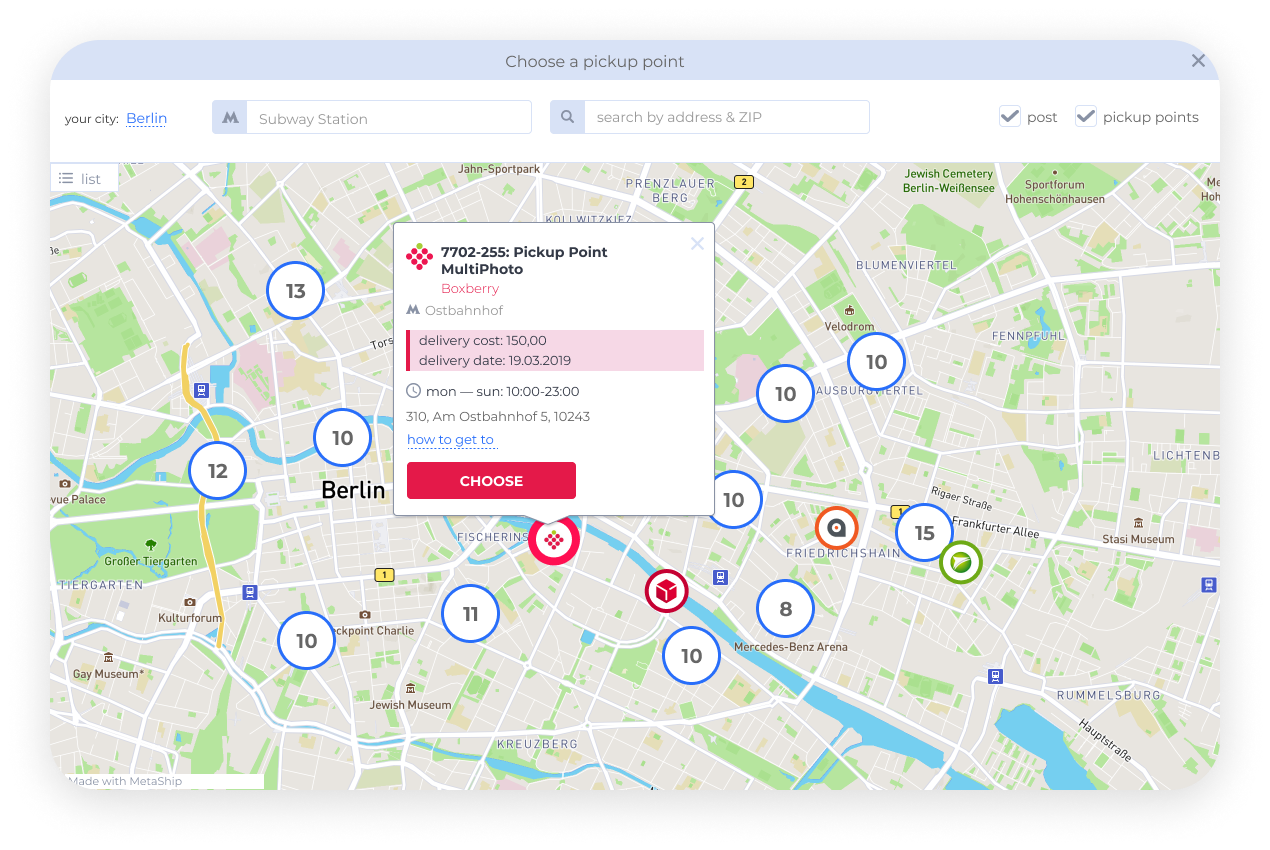Click the orange circle pickup marker
This screenshot has width=1270, height=850.
837,528
